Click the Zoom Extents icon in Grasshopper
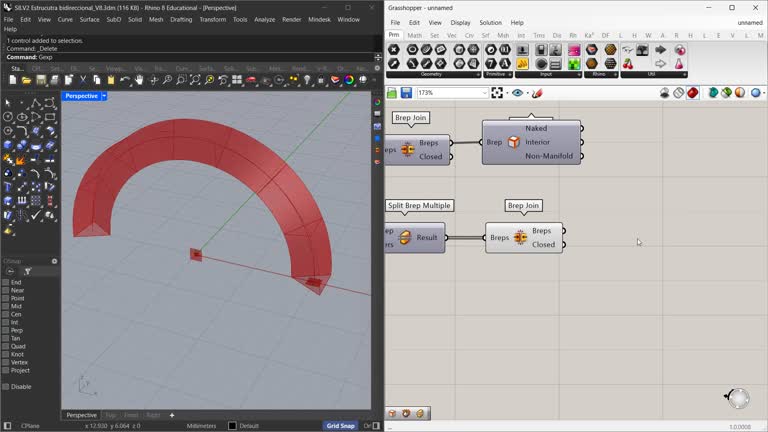768x432 pixels. [497, 93]
